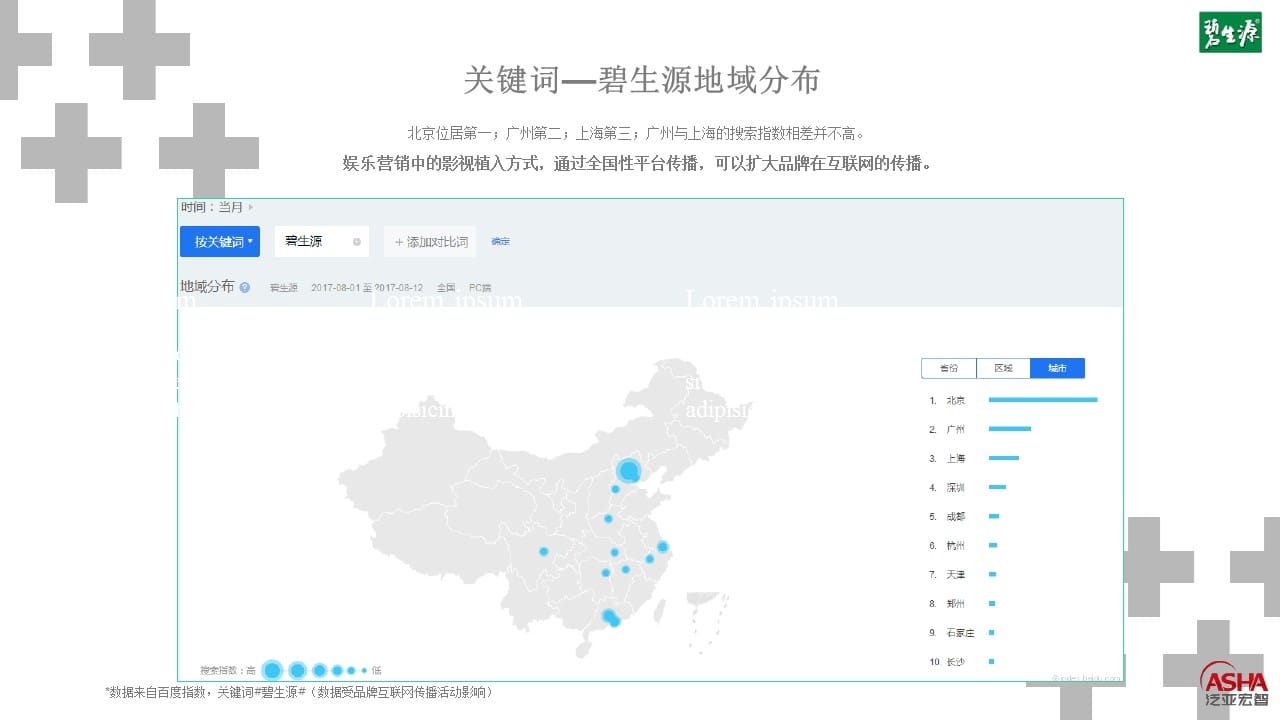Click the 碧生源 green logo
The width and height of the screenshot is (1280, 720).
tap(1230, 32)
